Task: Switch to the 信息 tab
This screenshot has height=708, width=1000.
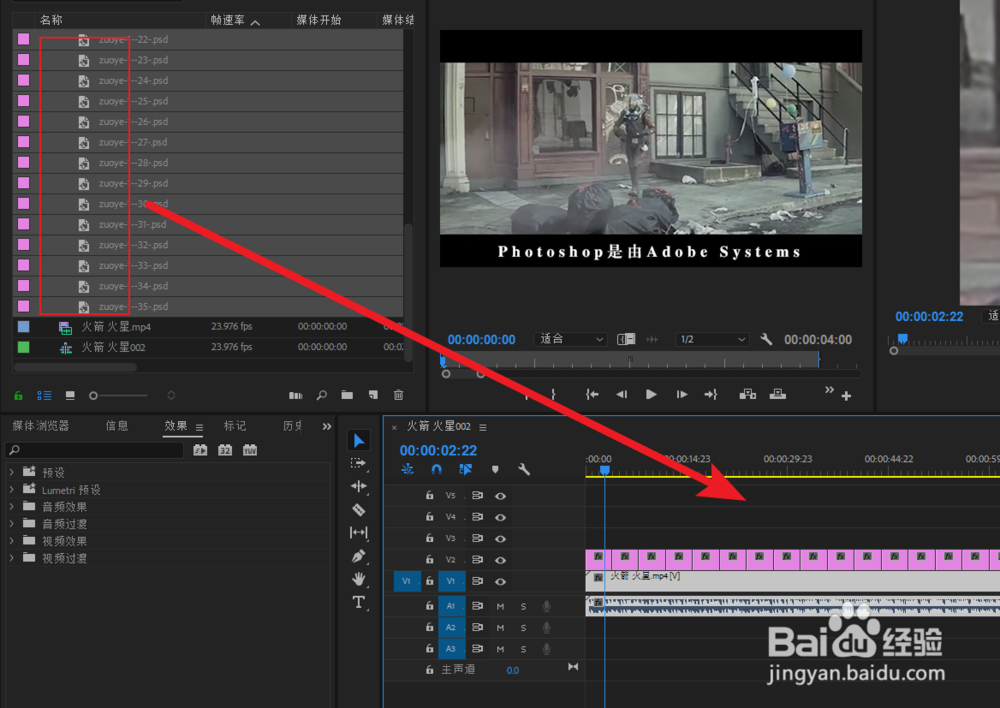Action: click(117, 425)
